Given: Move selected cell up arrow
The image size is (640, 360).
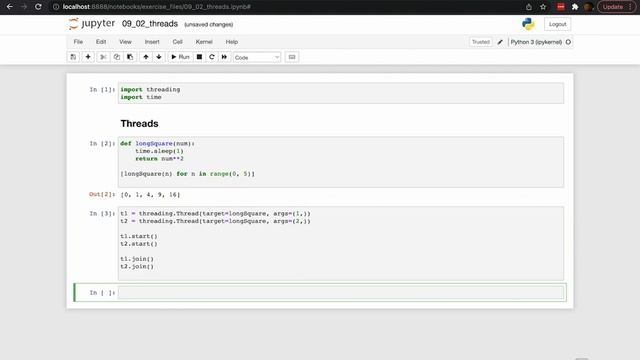Looking at the screenshot, I should click(x=146, y=57).
